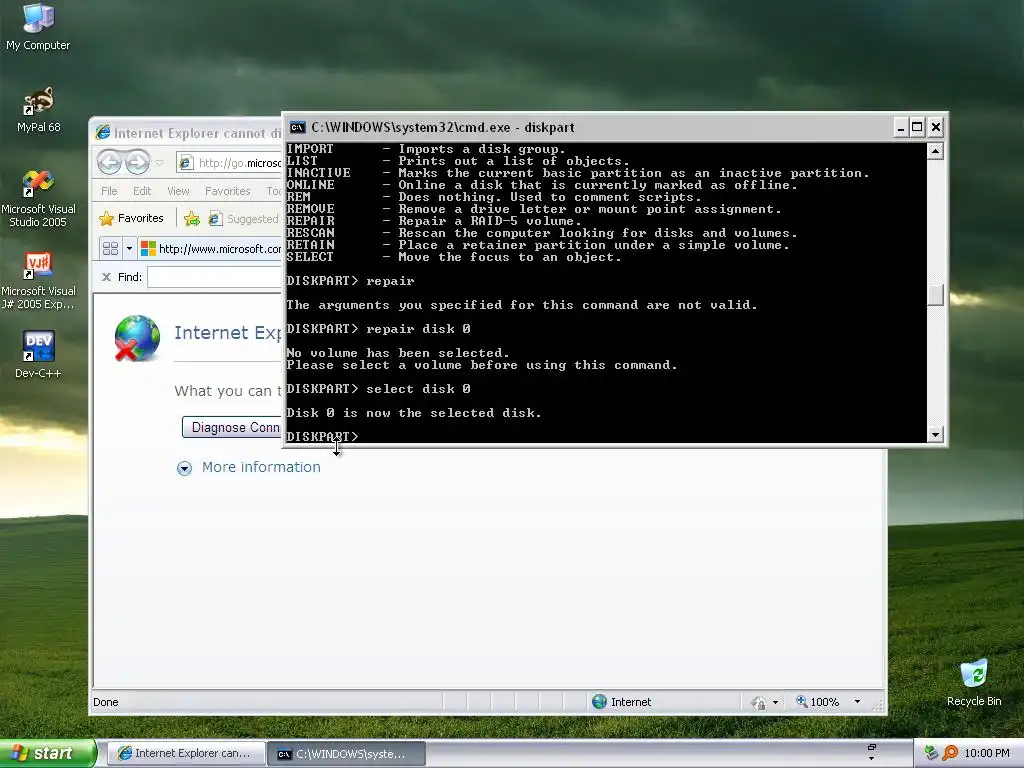1024x768 pixels.
Task: Open the recent pages dropdown arrow
Action: 159,163
